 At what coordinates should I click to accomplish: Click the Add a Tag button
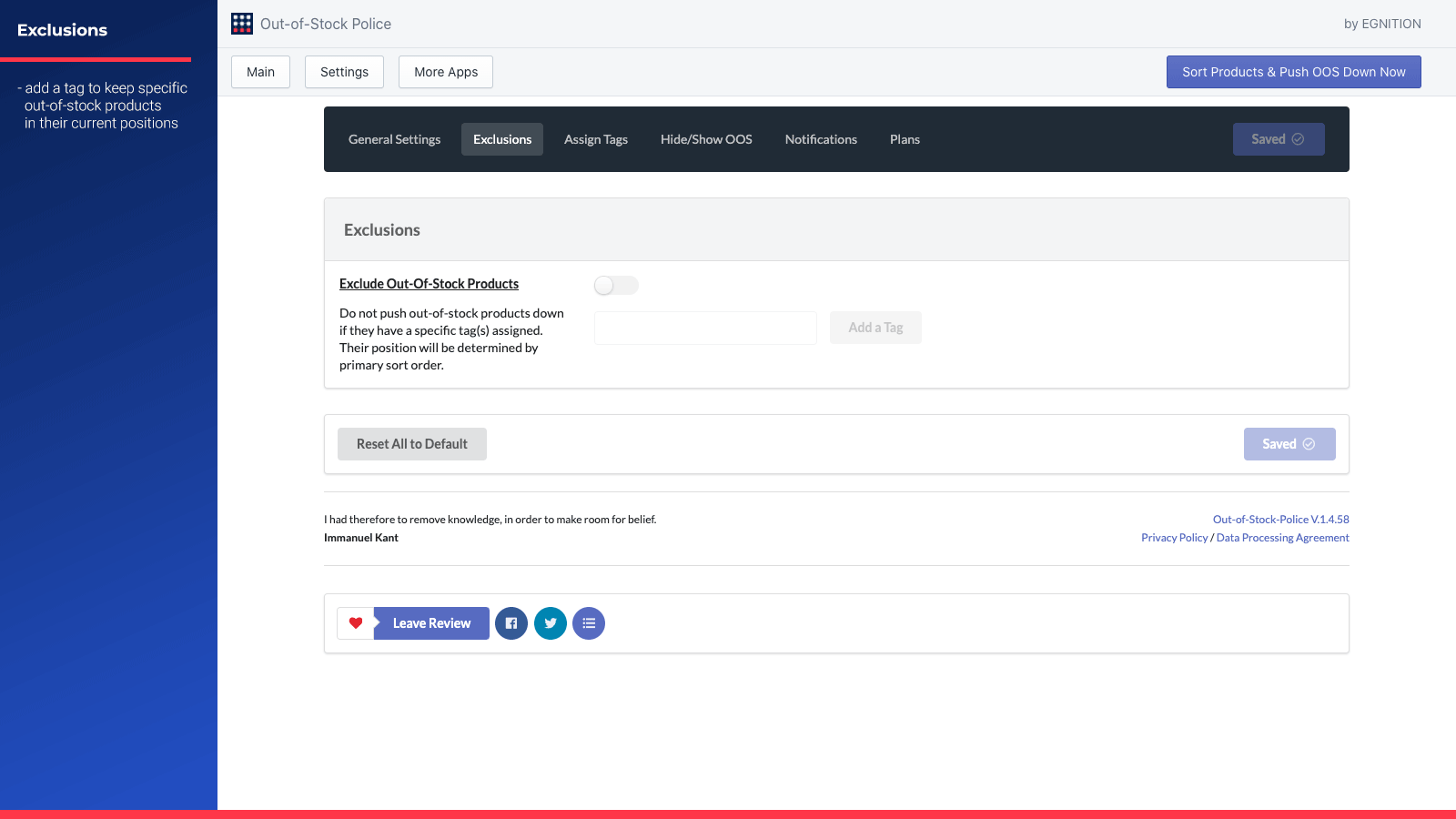pyautogui.click(x=875, y=328)
